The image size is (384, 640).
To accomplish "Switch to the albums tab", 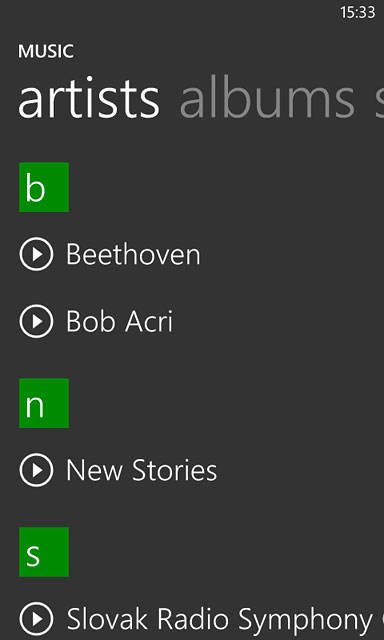I will 267,98.
